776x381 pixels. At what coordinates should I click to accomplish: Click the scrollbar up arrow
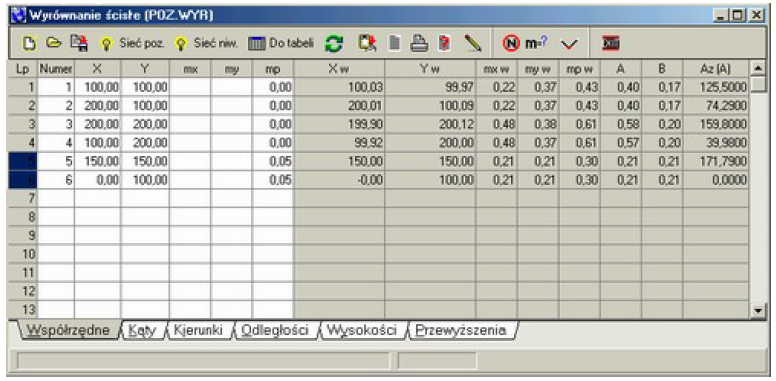757,68
